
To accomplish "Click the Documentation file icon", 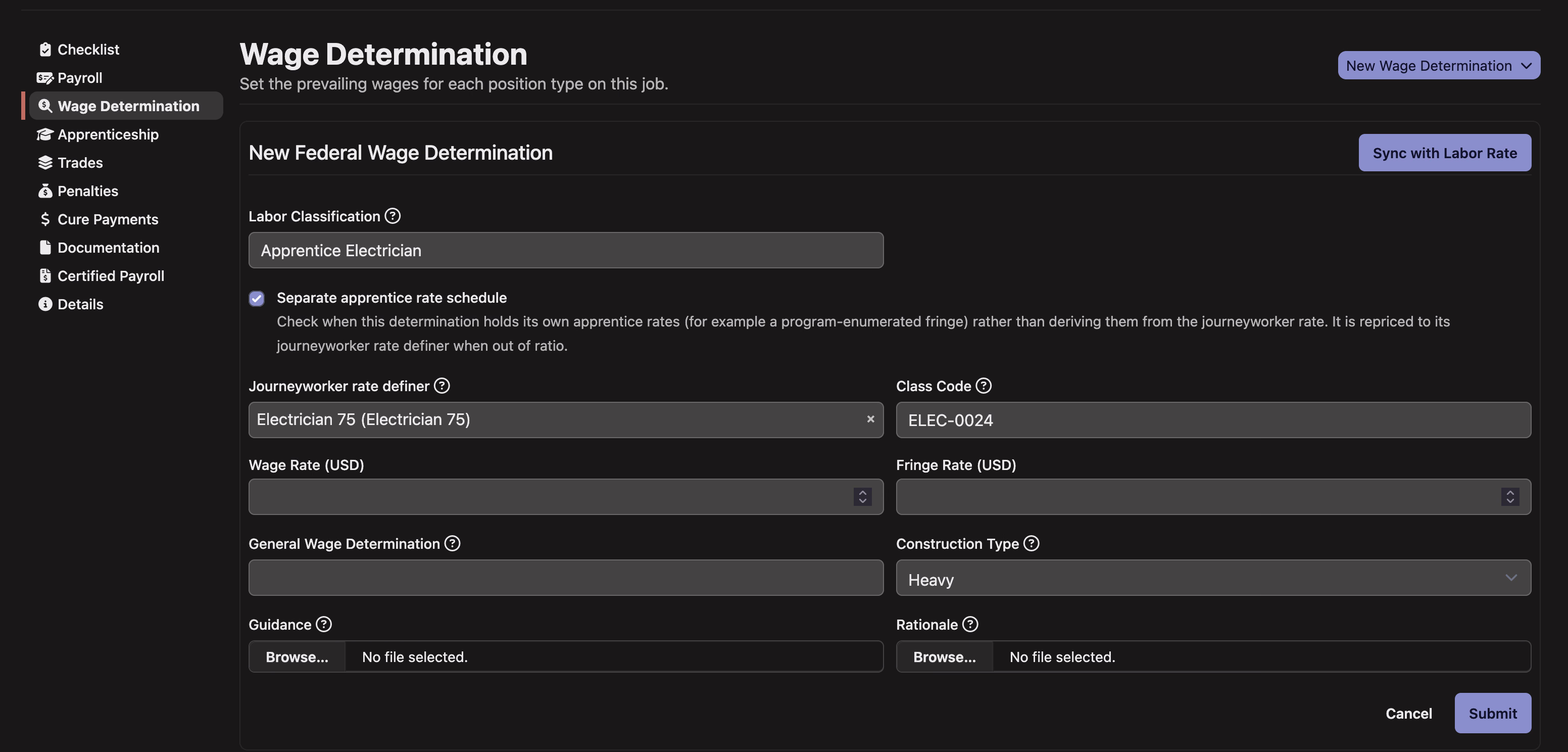I will pos(45,248).
